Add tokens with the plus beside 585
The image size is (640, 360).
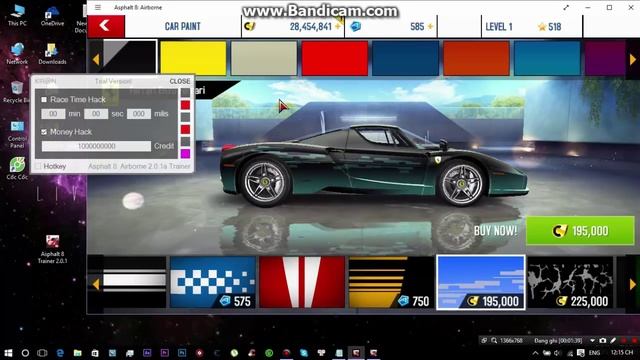pyautogui.click(x=430, y=27)
